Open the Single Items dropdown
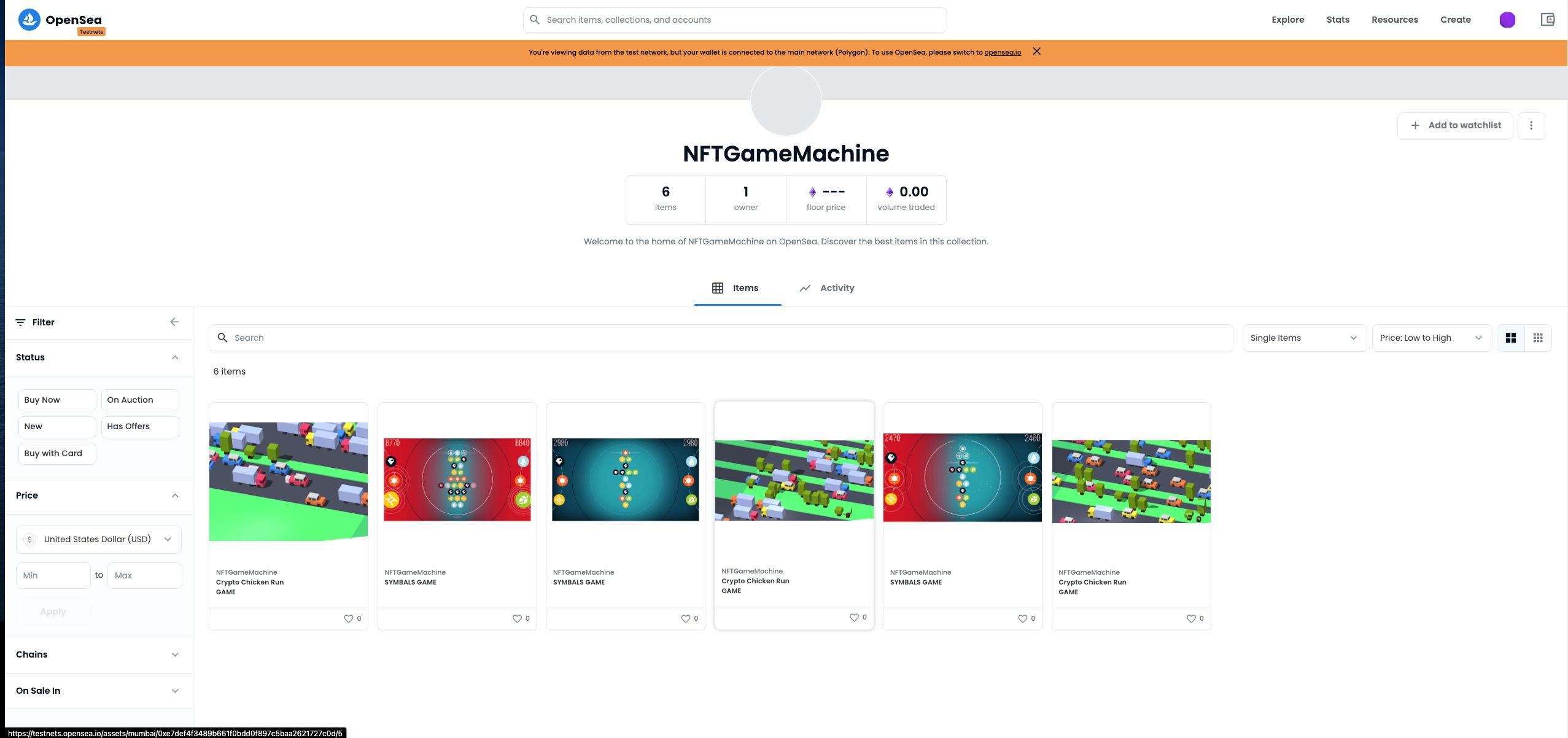1568x738 pixels. (x=1304, y=338)
